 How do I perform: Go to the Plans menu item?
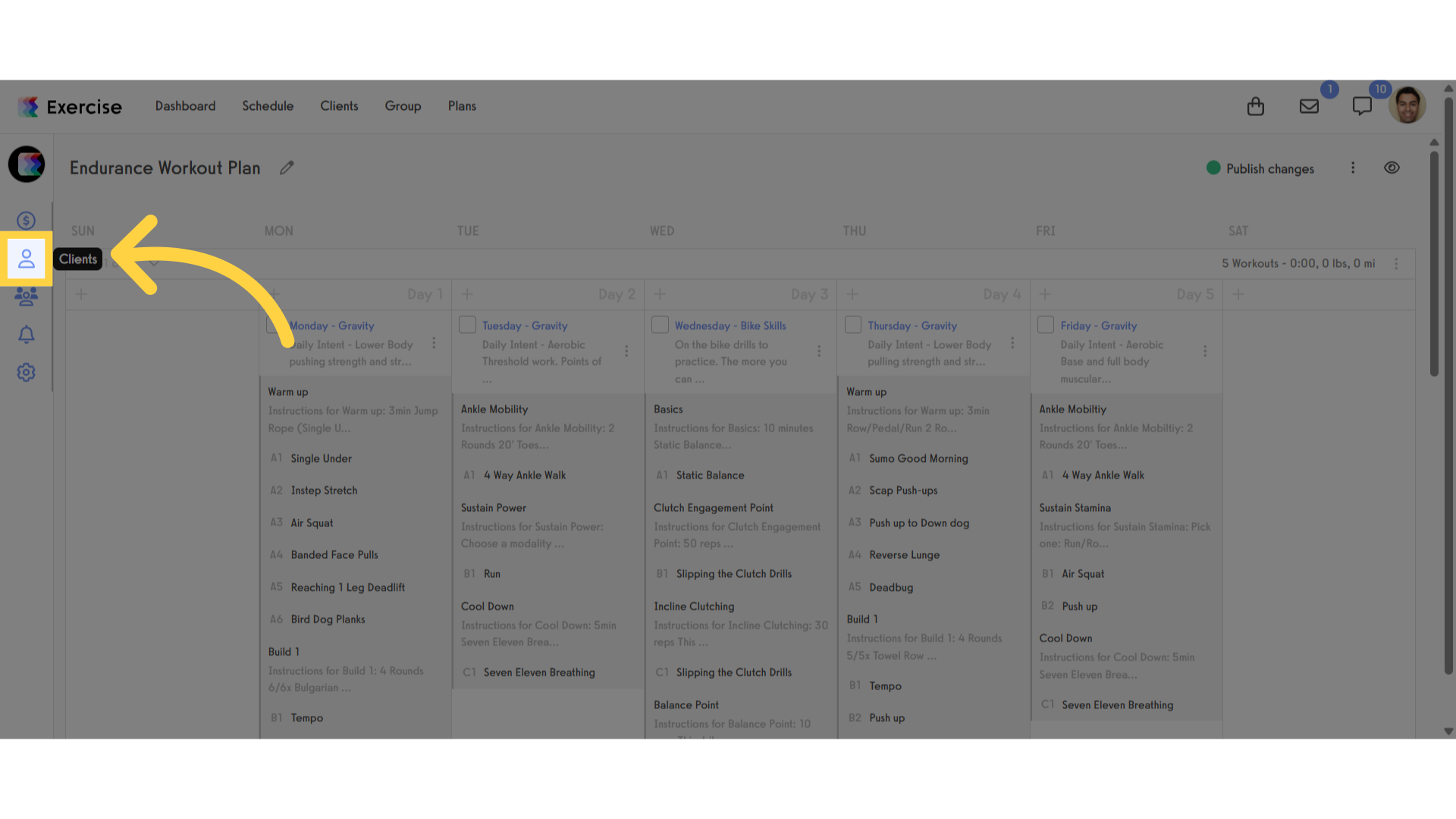[462, 106]
